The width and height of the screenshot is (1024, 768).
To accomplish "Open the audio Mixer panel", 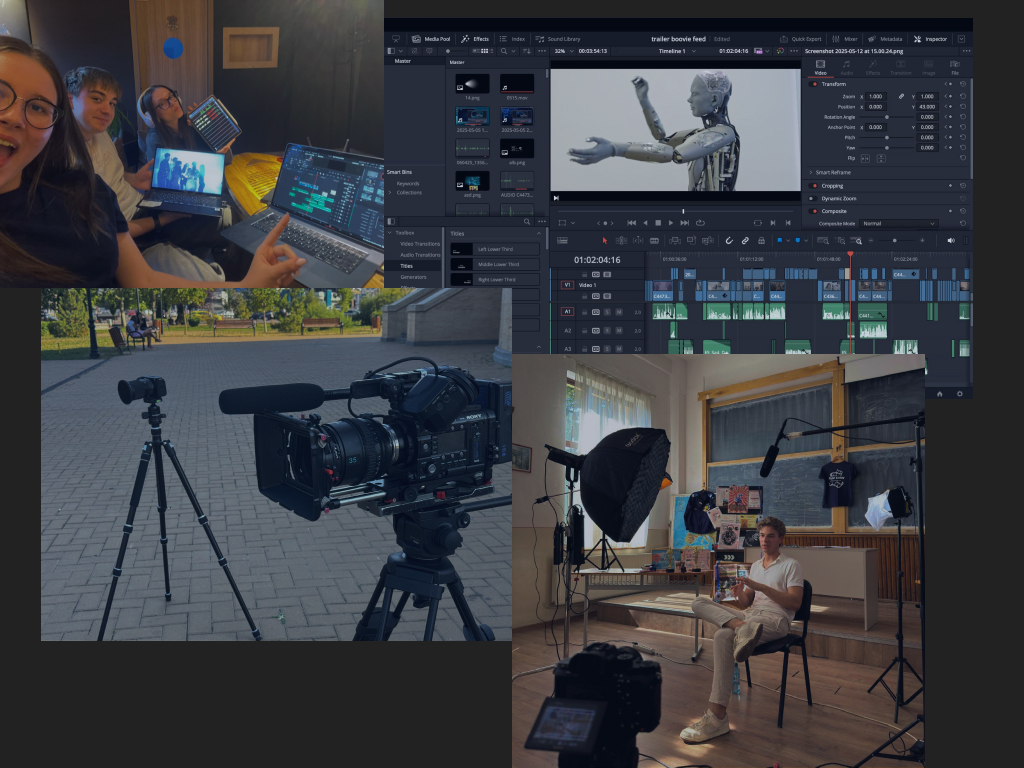I will [x=844, y=39].
